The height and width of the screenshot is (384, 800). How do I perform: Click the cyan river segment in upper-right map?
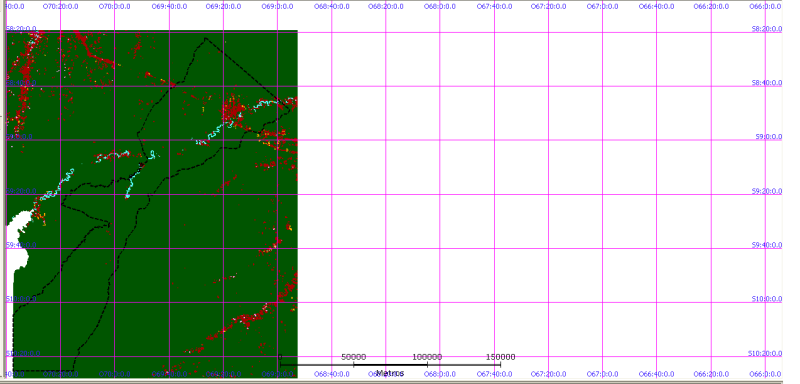point(269,104)
